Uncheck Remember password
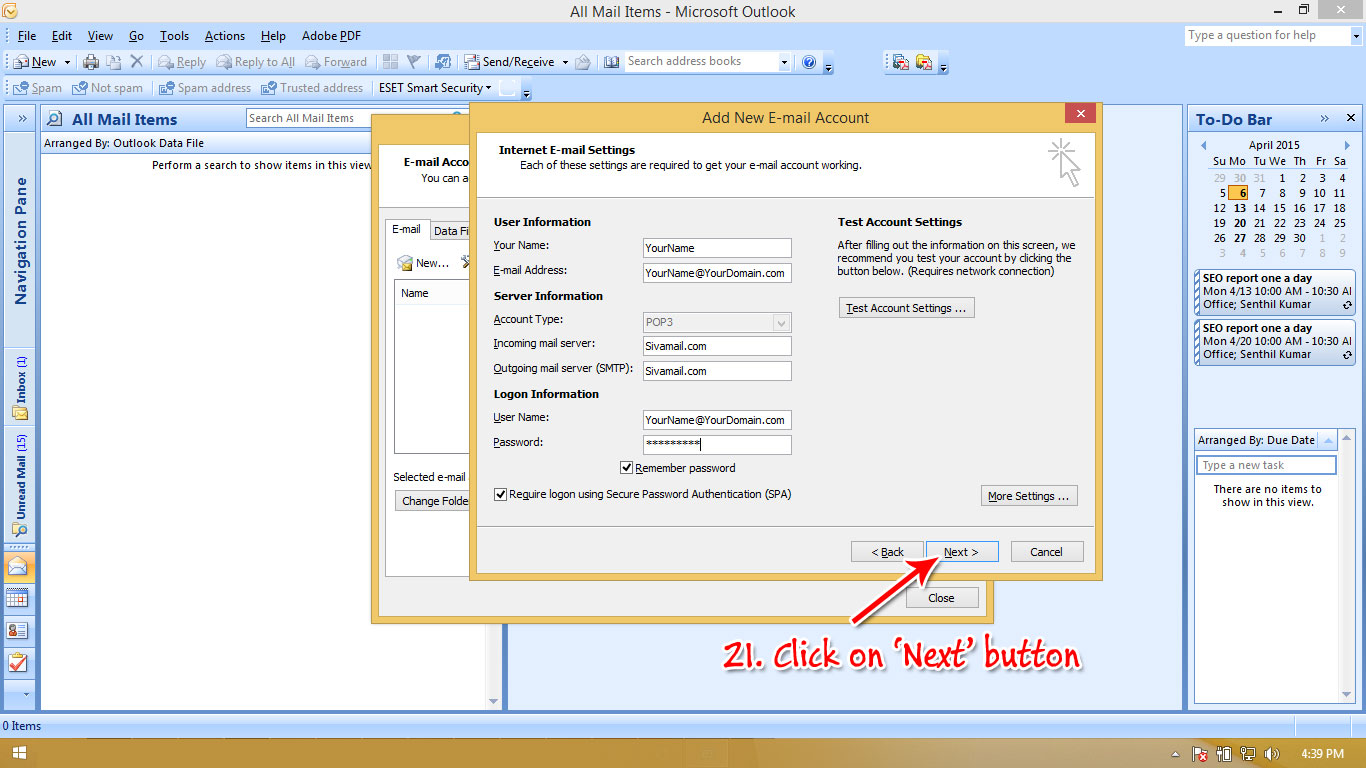 (x=627, y=467)
